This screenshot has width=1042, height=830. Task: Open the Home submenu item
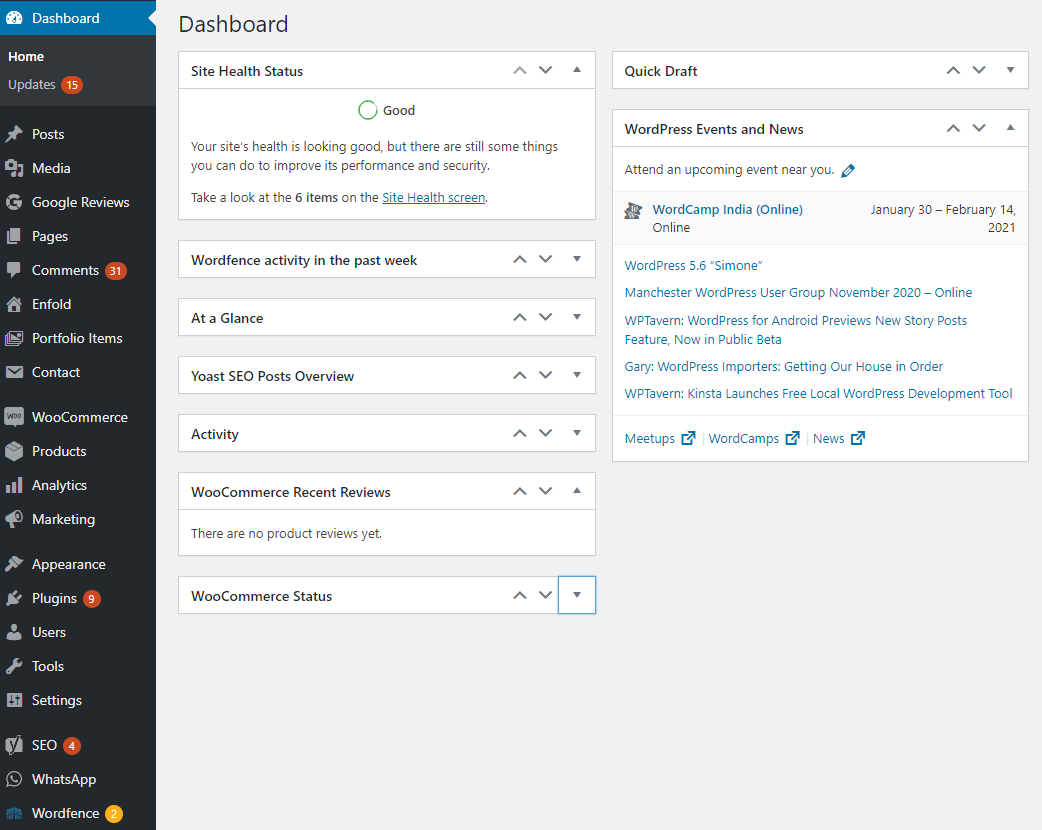click(x=26, y=56)
